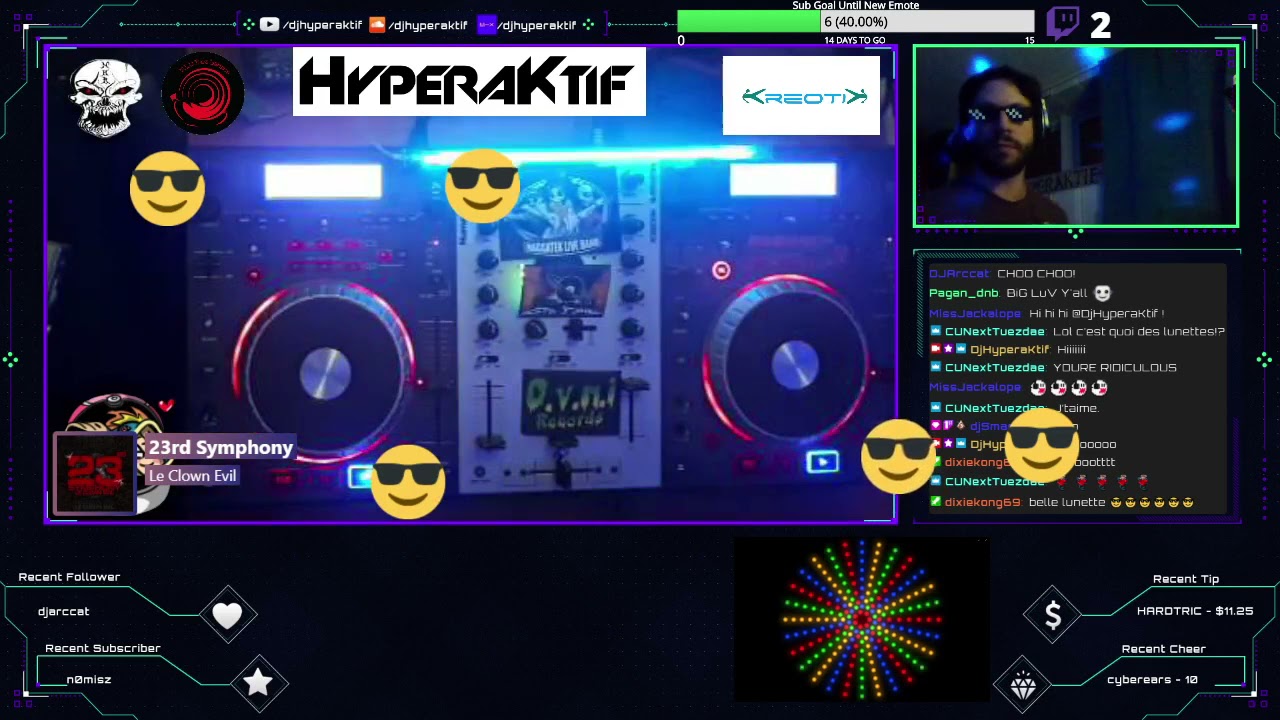Image resolution: width=1280 pixels, height=720 pixels.
Task: Click the white skull logo
Action: (x=105, y=97)
